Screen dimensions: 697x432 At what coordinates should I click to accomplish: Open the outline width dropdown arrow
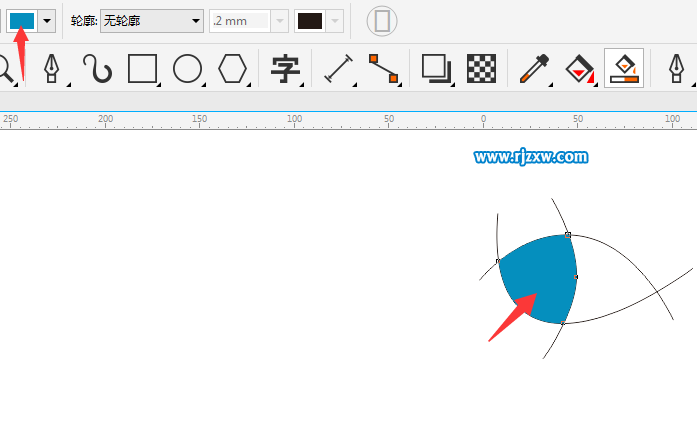(x=280, y=21)
